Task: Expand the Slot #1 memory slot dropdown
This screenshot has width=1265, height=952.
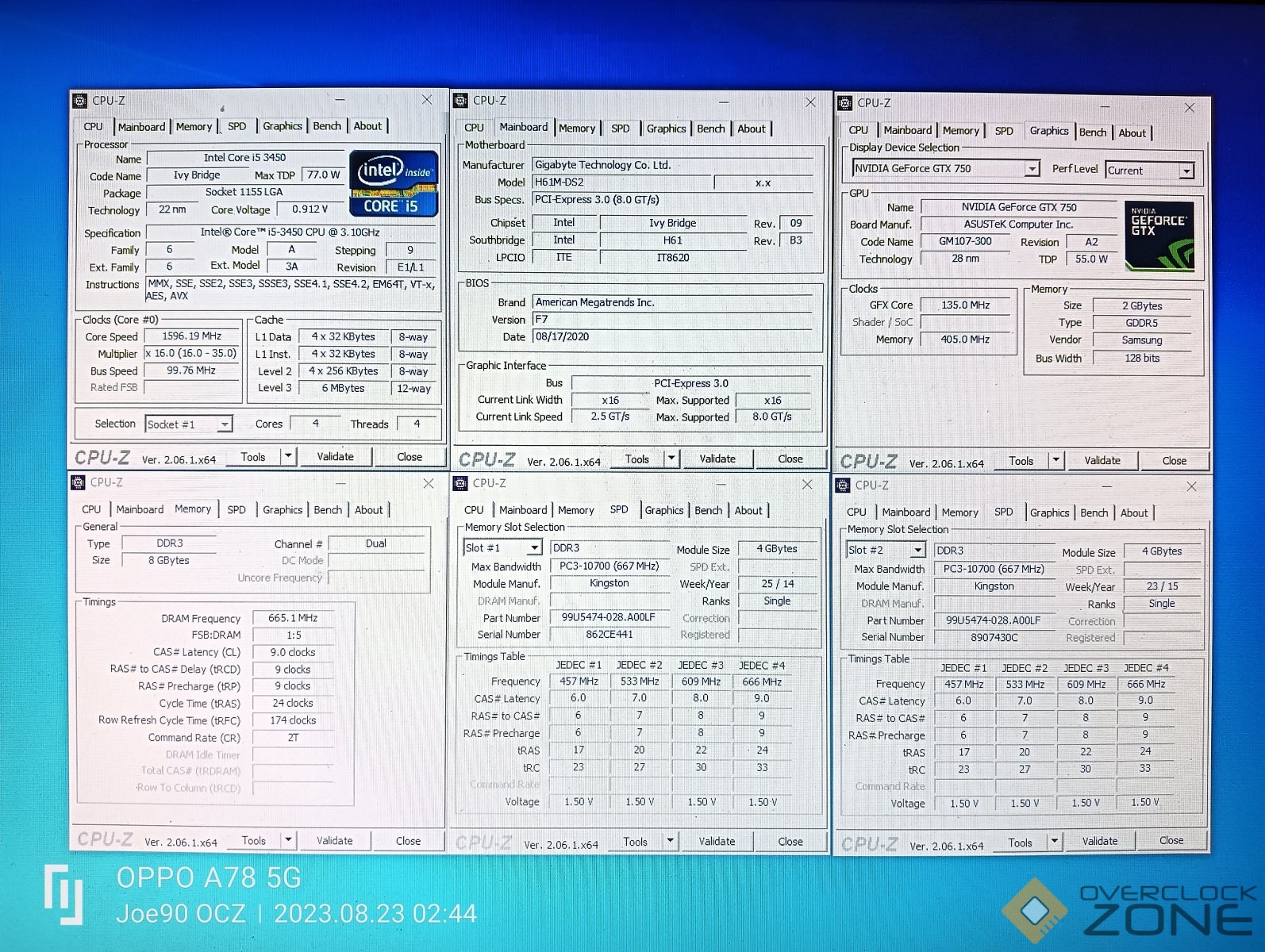Action: point(535,548)
